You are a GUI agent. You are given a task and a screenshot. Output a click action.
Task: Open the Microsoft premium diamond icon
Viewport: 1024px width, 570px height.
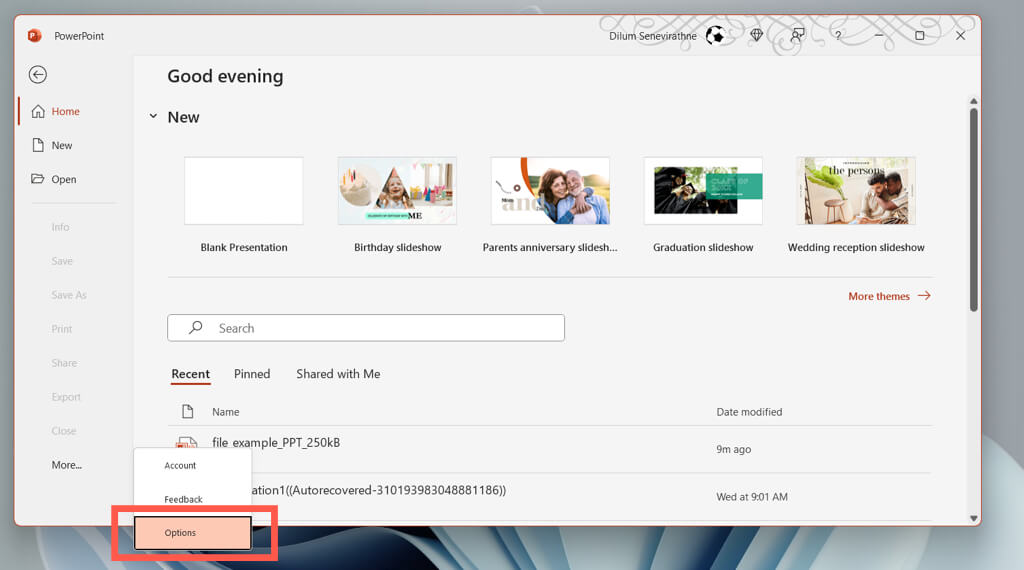point(756,35)
